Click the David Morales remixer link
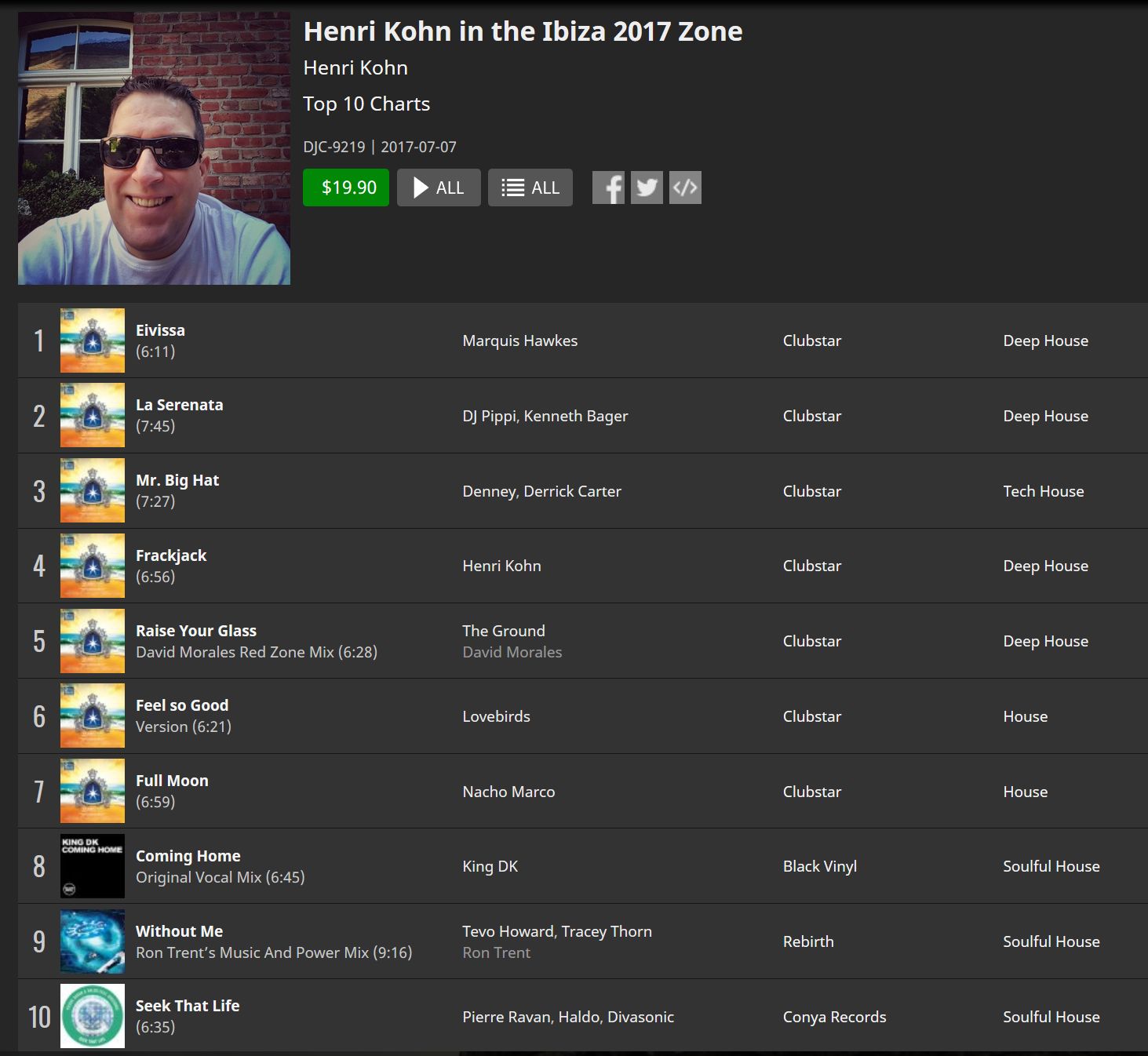1148x1056 pixels. [512, 652]
